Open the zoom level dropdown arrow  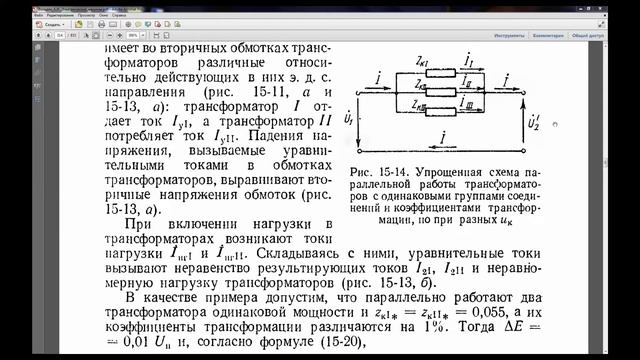143,36
